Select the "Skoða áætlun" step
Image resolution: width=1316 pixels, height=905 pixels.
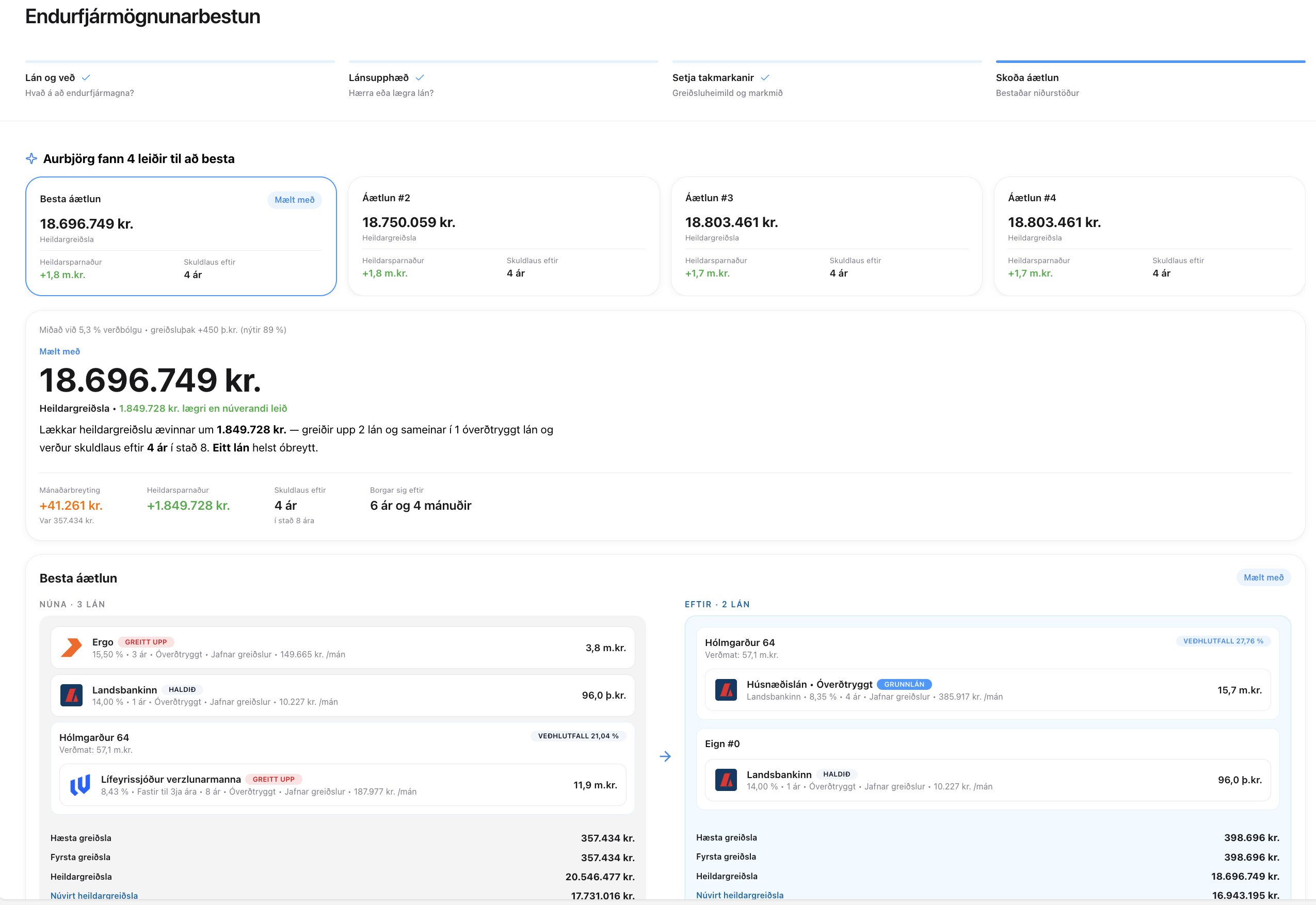click(x=1150, y=79)
